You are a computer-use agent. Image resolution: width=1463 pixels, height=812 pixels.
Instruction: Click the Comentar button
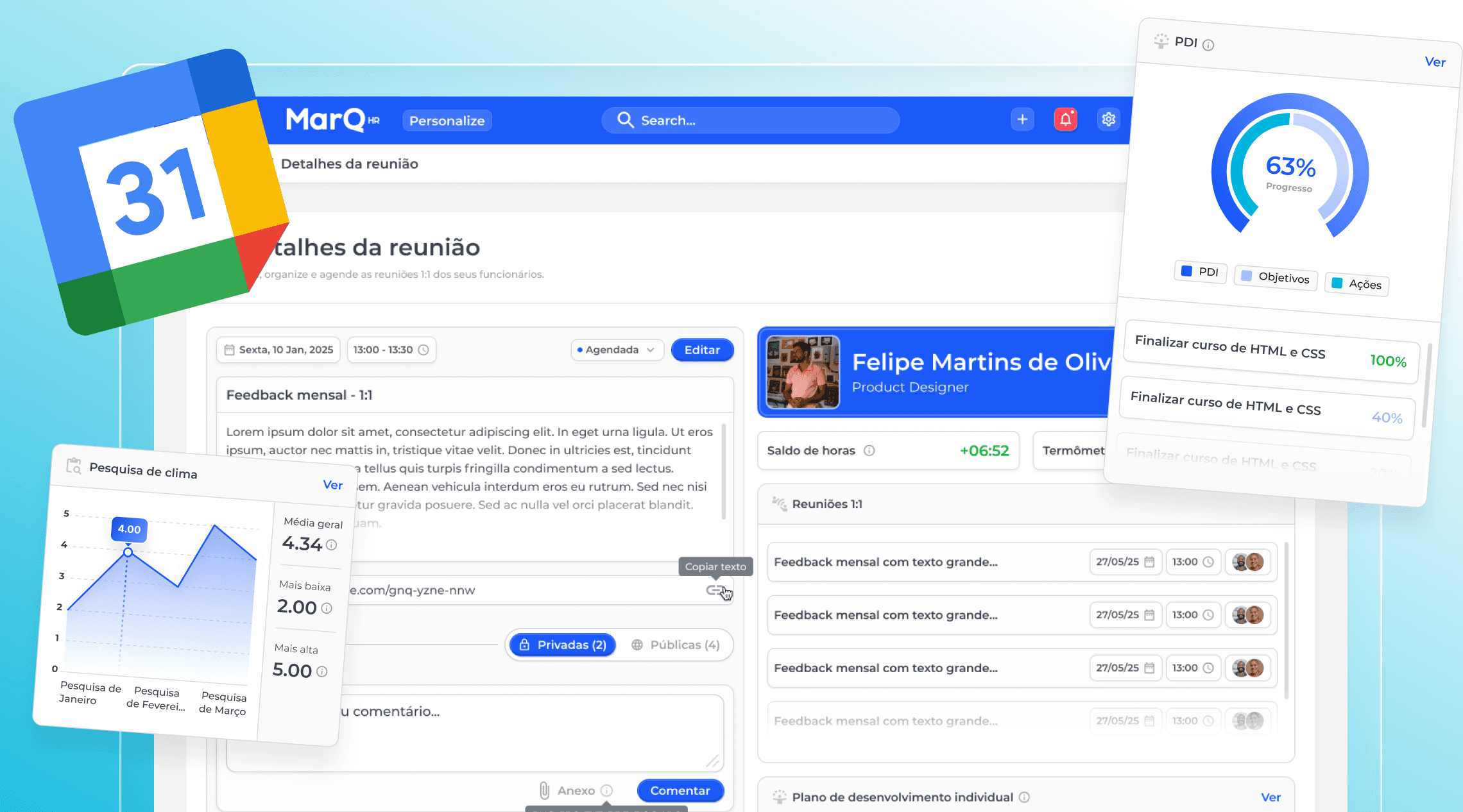tap(680, 790)
